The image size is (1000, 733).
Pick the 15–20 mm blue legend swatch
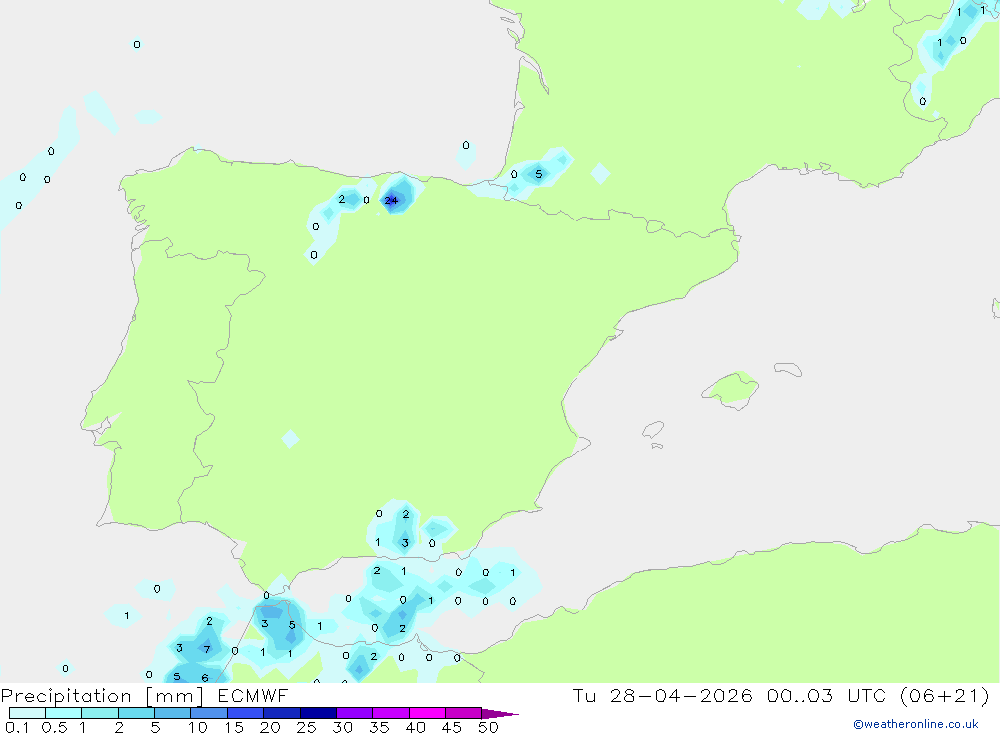246,713
